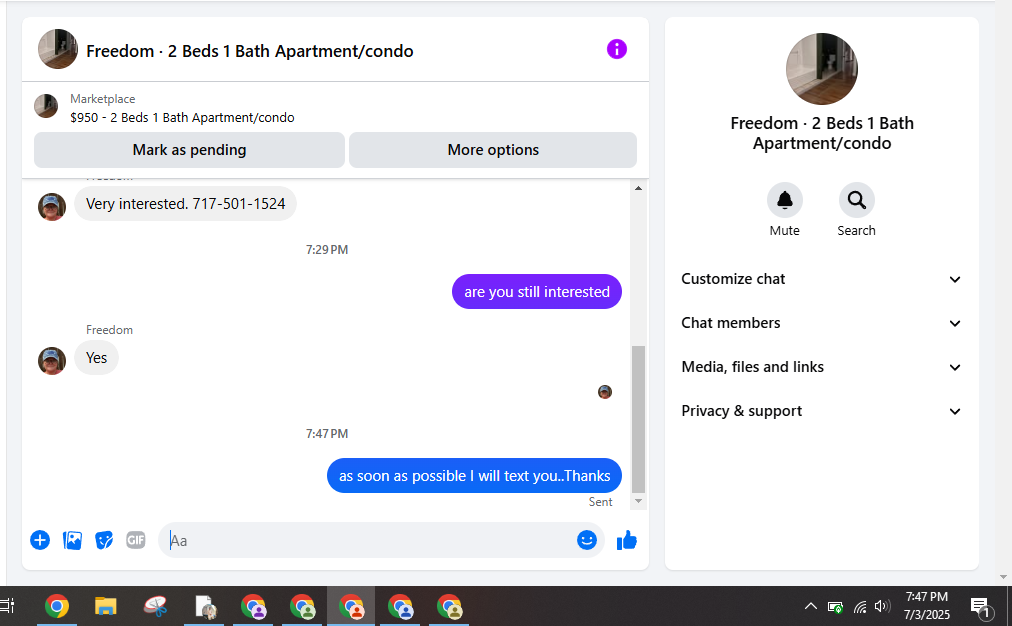Open the GIF picker
The image size is (1012, 626).
[x=136, y=540]
